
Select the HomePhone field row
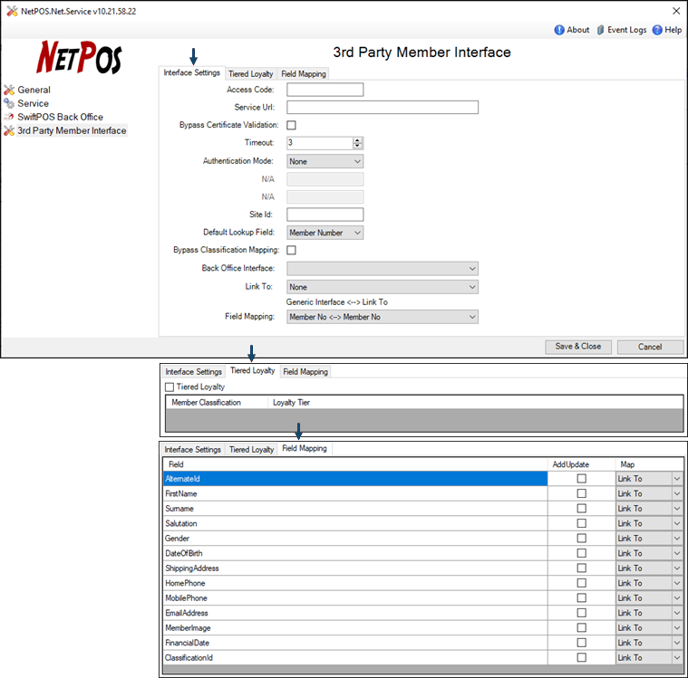355,583
